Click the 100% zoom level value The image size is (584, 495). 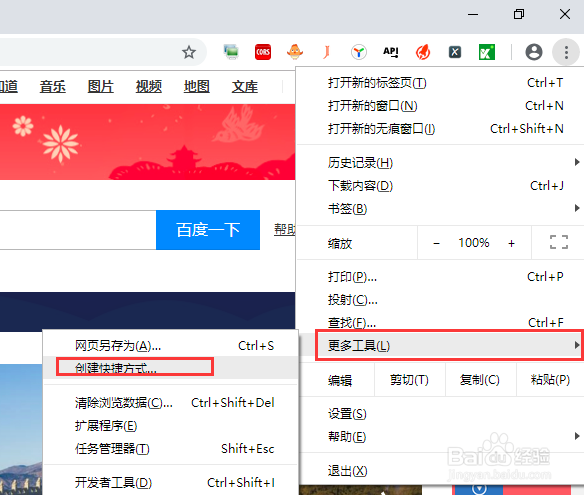click(474, 243)
